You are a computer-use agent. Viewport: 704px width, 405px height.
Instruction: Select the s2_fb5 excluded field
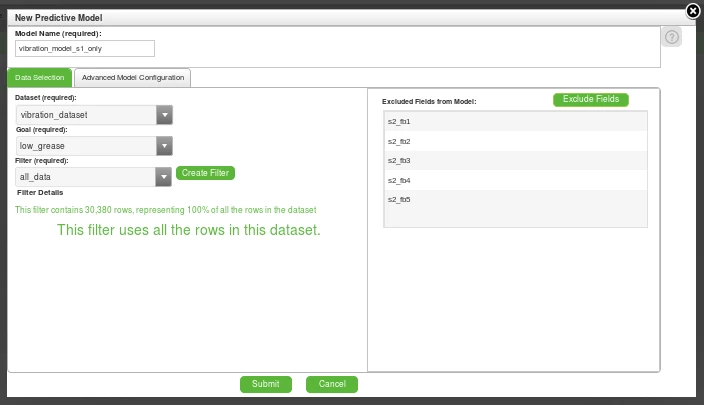tap(515, 199)
